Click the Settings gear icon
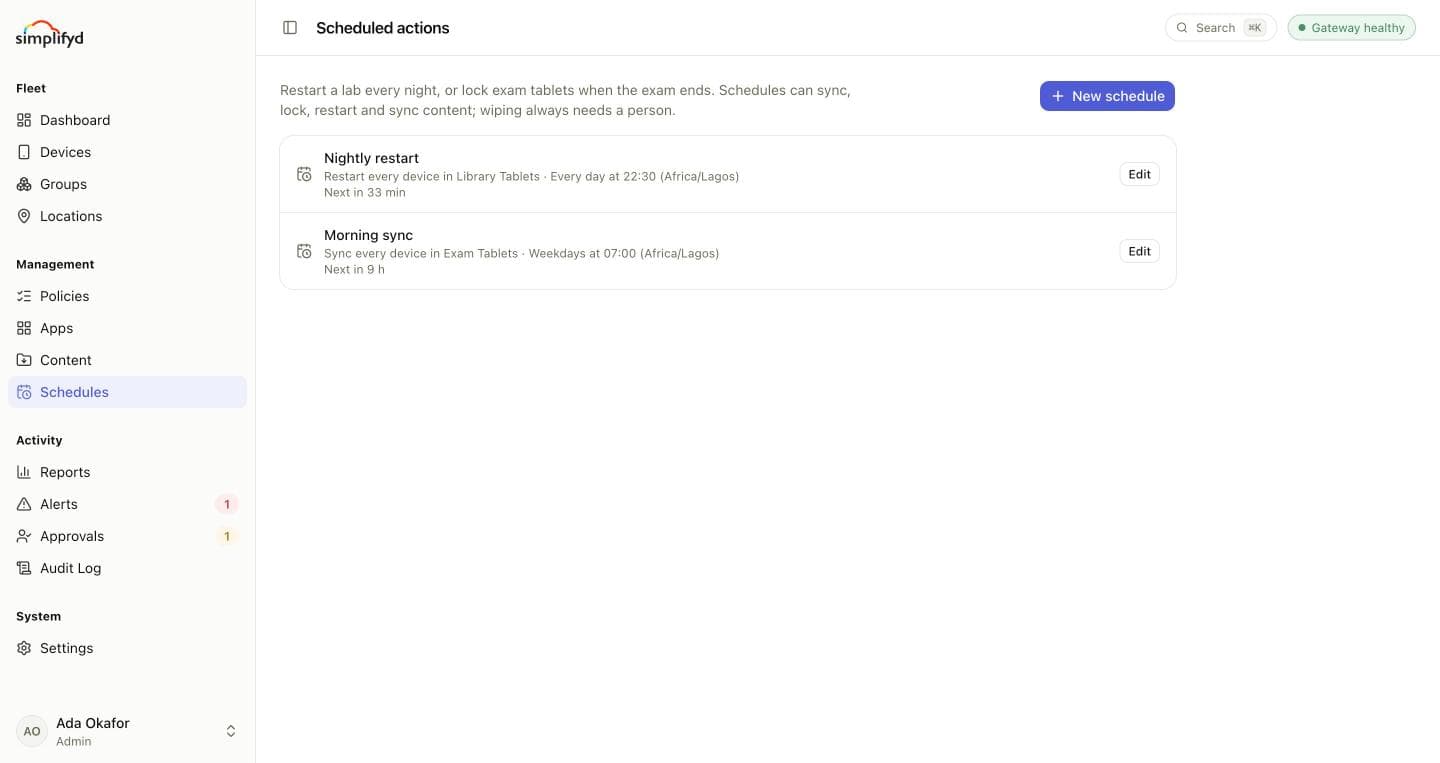Image resolution: width=1440 pixels, height=763 pixels. pos(24,648)
